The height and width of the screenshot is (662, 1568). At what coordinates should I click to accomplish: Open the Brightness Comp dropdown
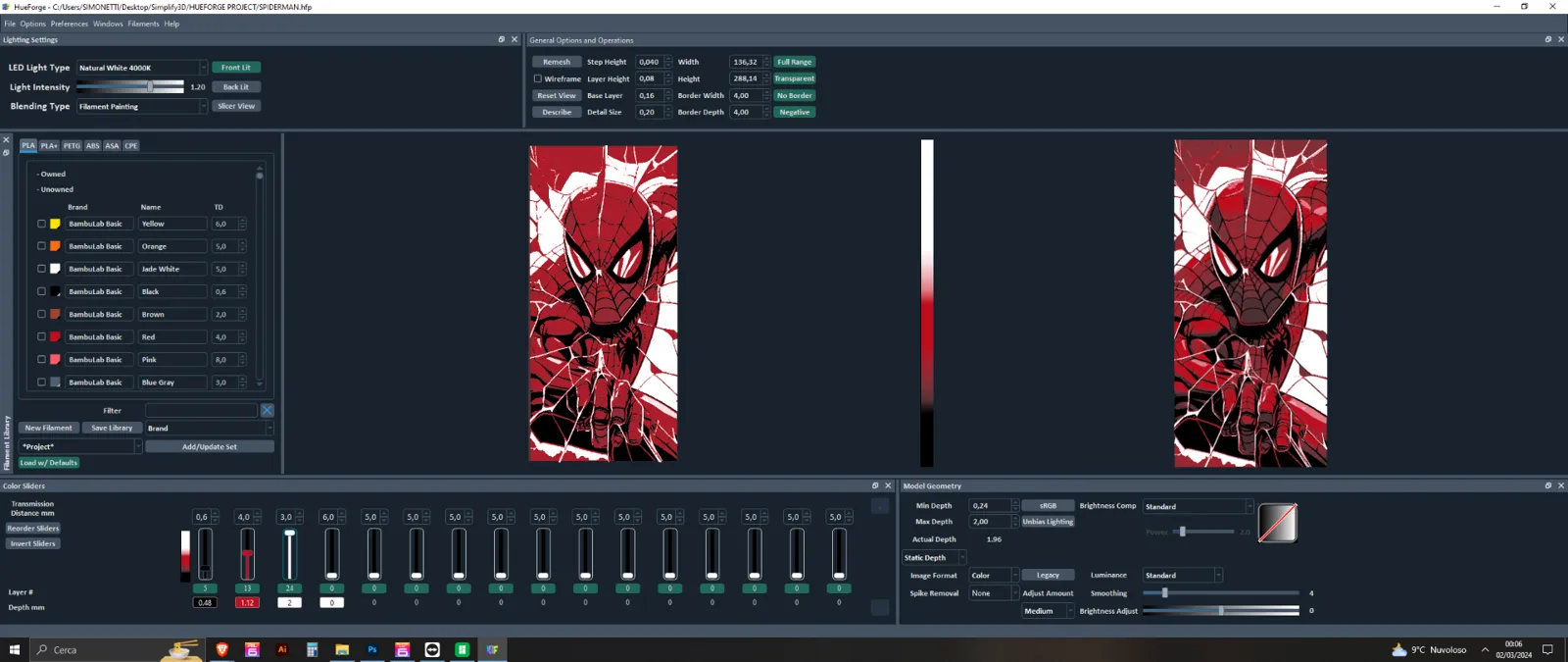tap(1198, 506)
